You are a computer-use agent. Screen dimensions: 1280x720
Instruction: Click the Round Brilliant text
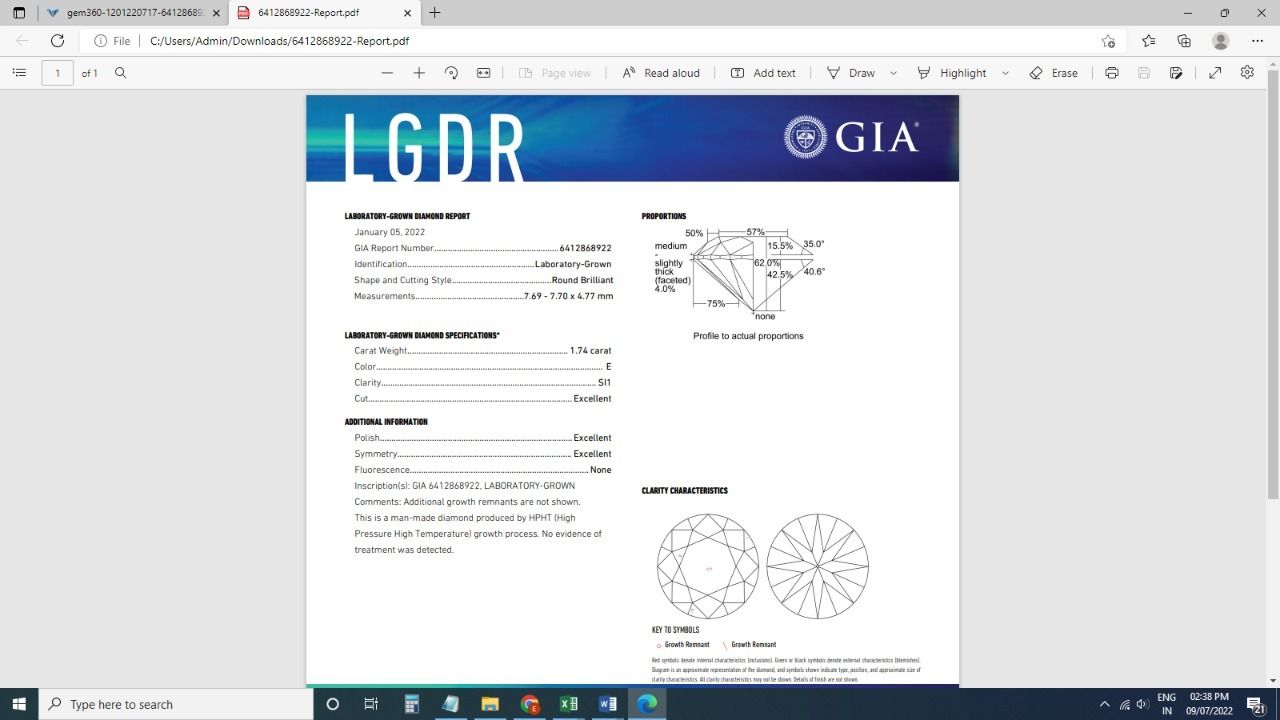coord(582,280)
